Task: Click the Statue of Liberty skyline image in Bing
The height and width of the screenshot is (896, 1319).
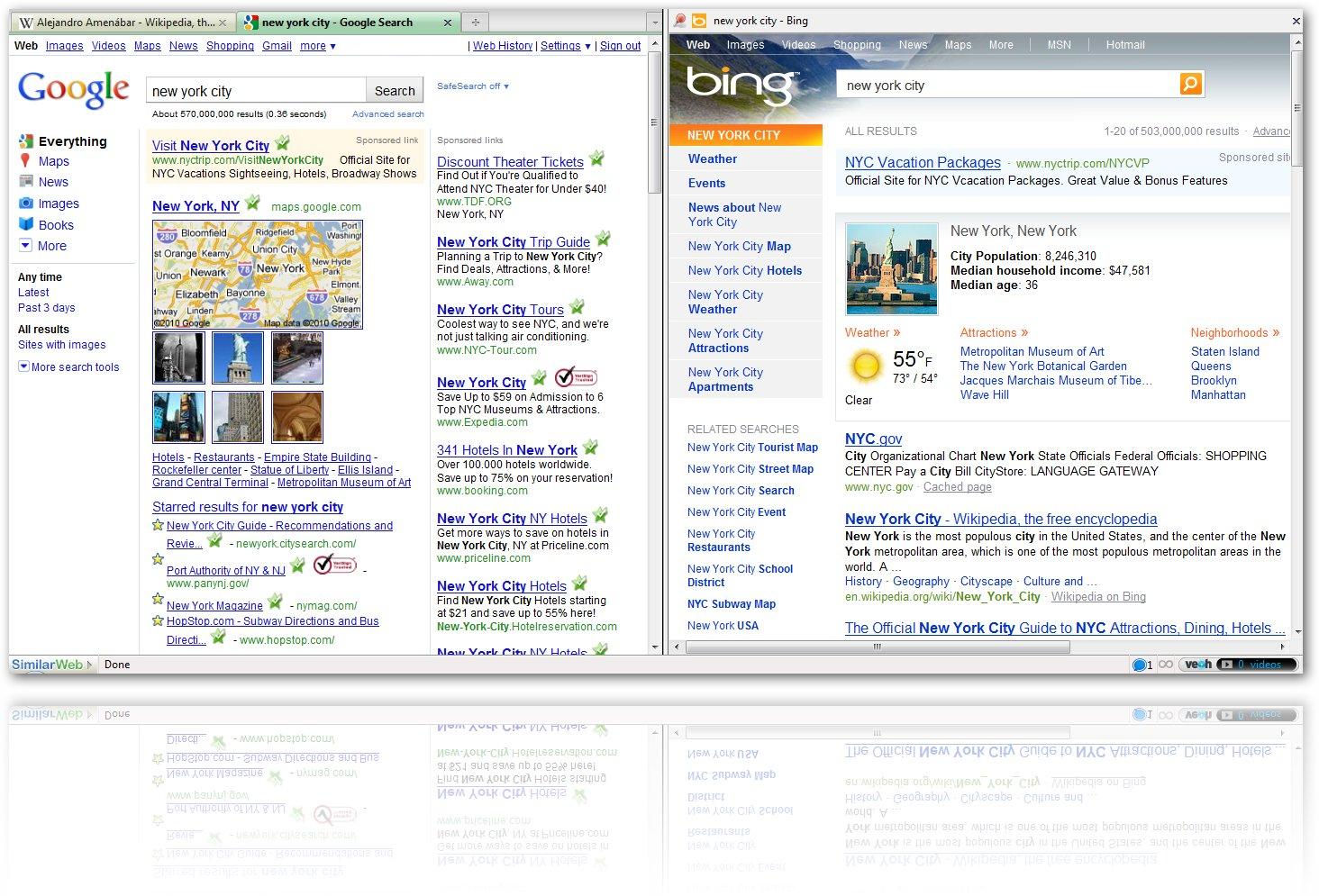Action: [892, 270]
